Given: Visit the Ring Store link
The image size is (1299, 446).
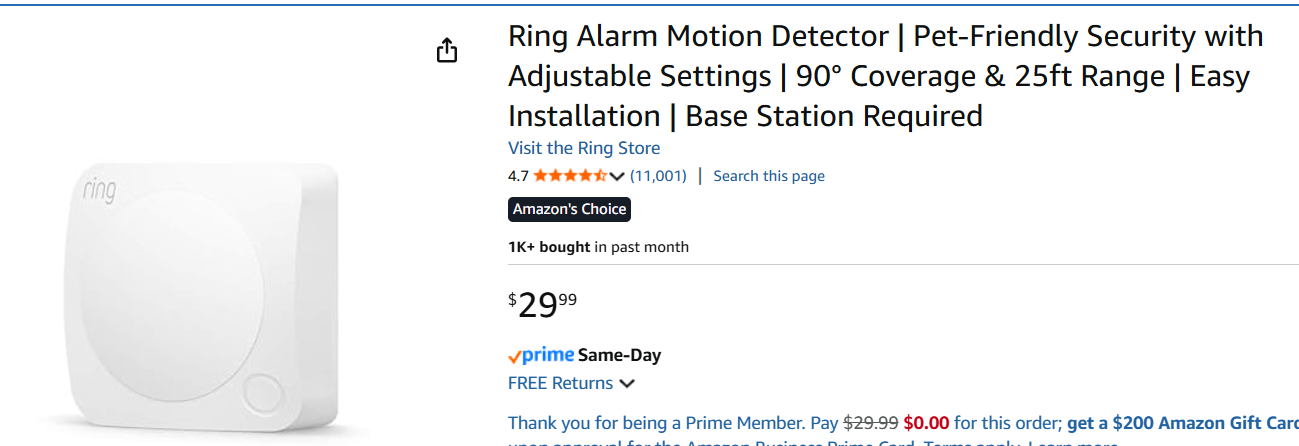Looking at the screenshot, I should pyautogui.click(x=584, y=148).
